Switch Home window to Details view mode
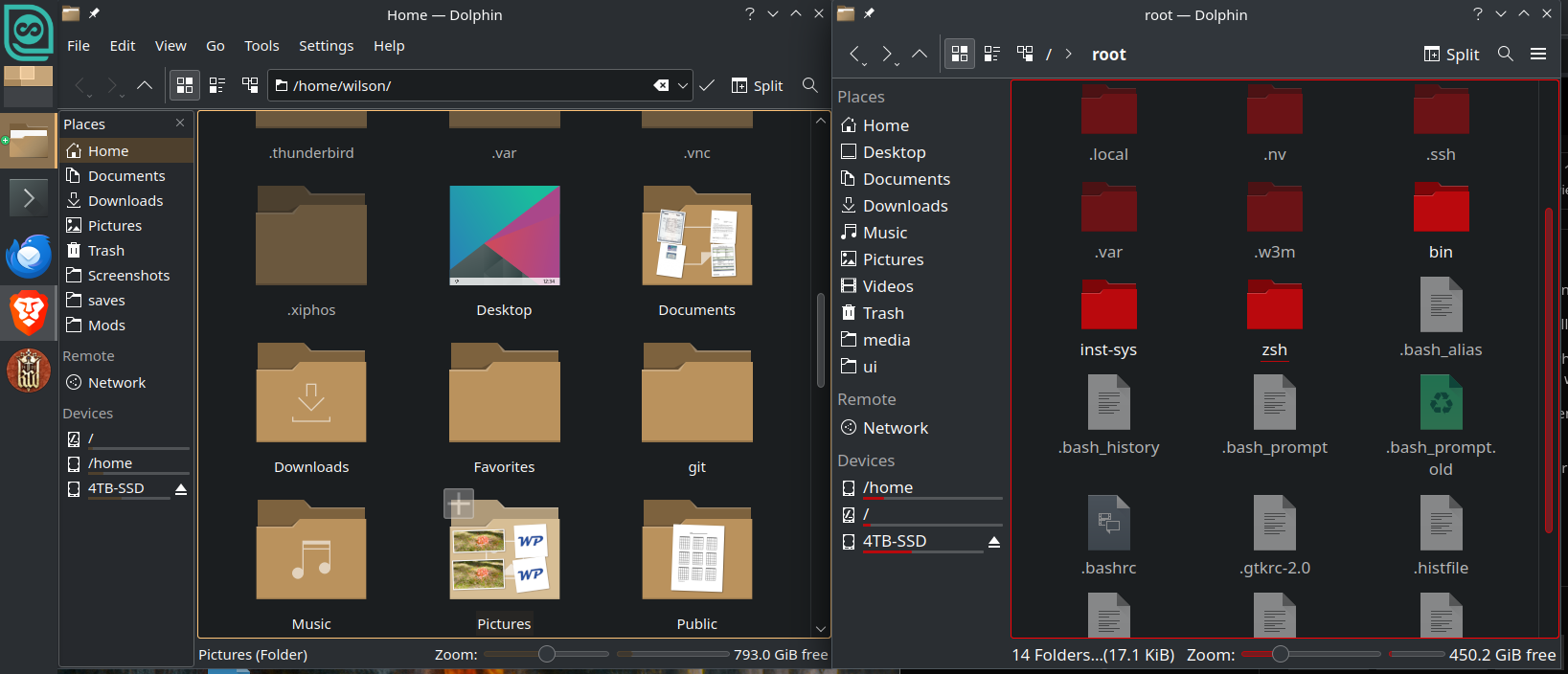Image resolution: width=1568 pixels, height=674 pixels. [x=250, y=85]
